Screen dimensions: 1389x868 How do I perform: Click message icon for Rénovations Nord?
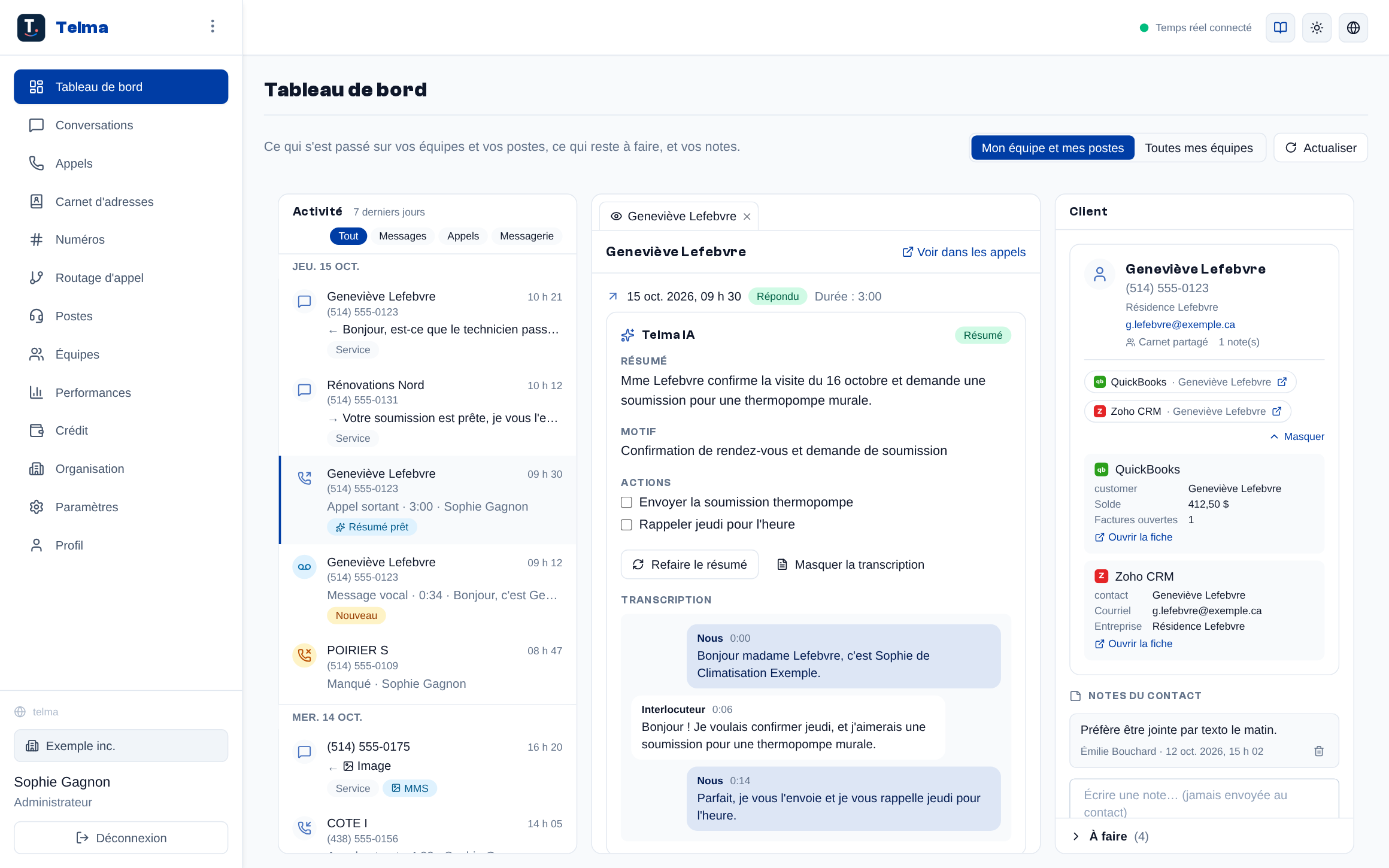coord(304,390)
